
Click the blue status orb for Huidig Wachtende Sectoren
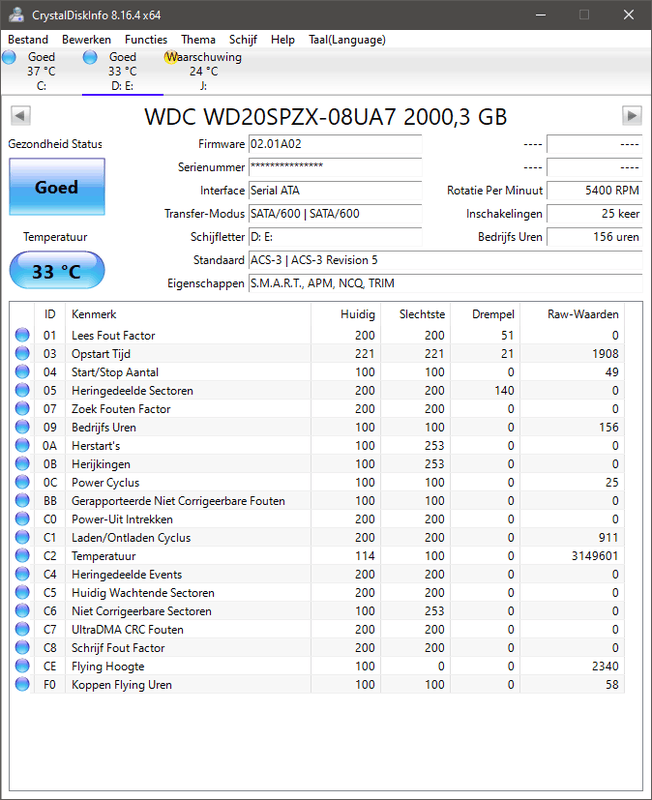22,592
